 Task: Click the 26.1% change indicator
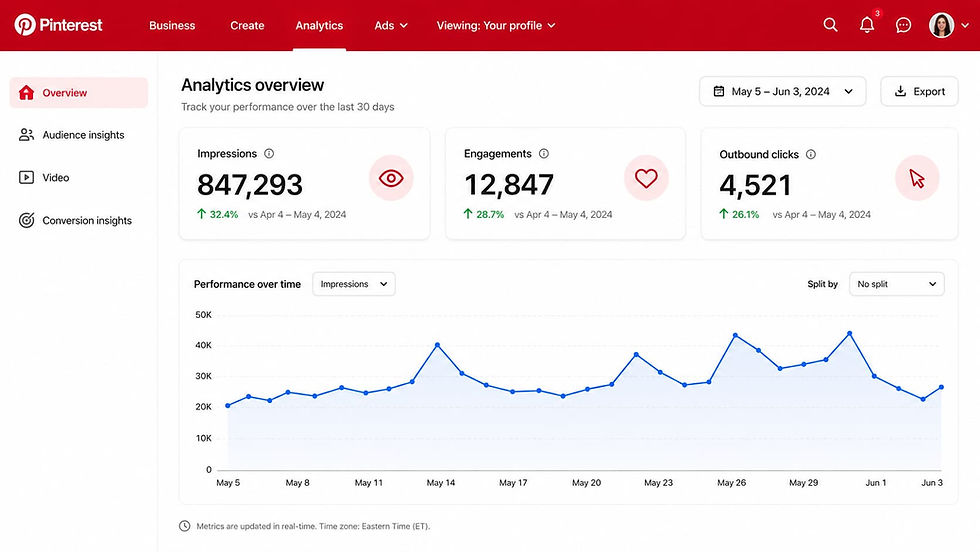pos(739,214)
